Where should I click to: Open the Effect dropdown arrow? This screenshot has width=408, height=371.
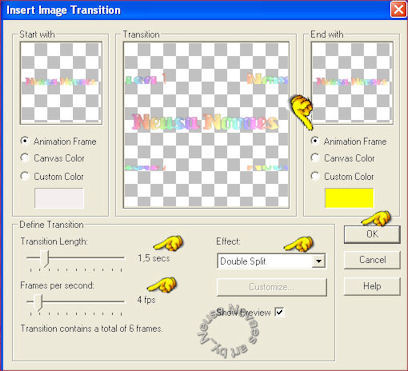[318, 261]
